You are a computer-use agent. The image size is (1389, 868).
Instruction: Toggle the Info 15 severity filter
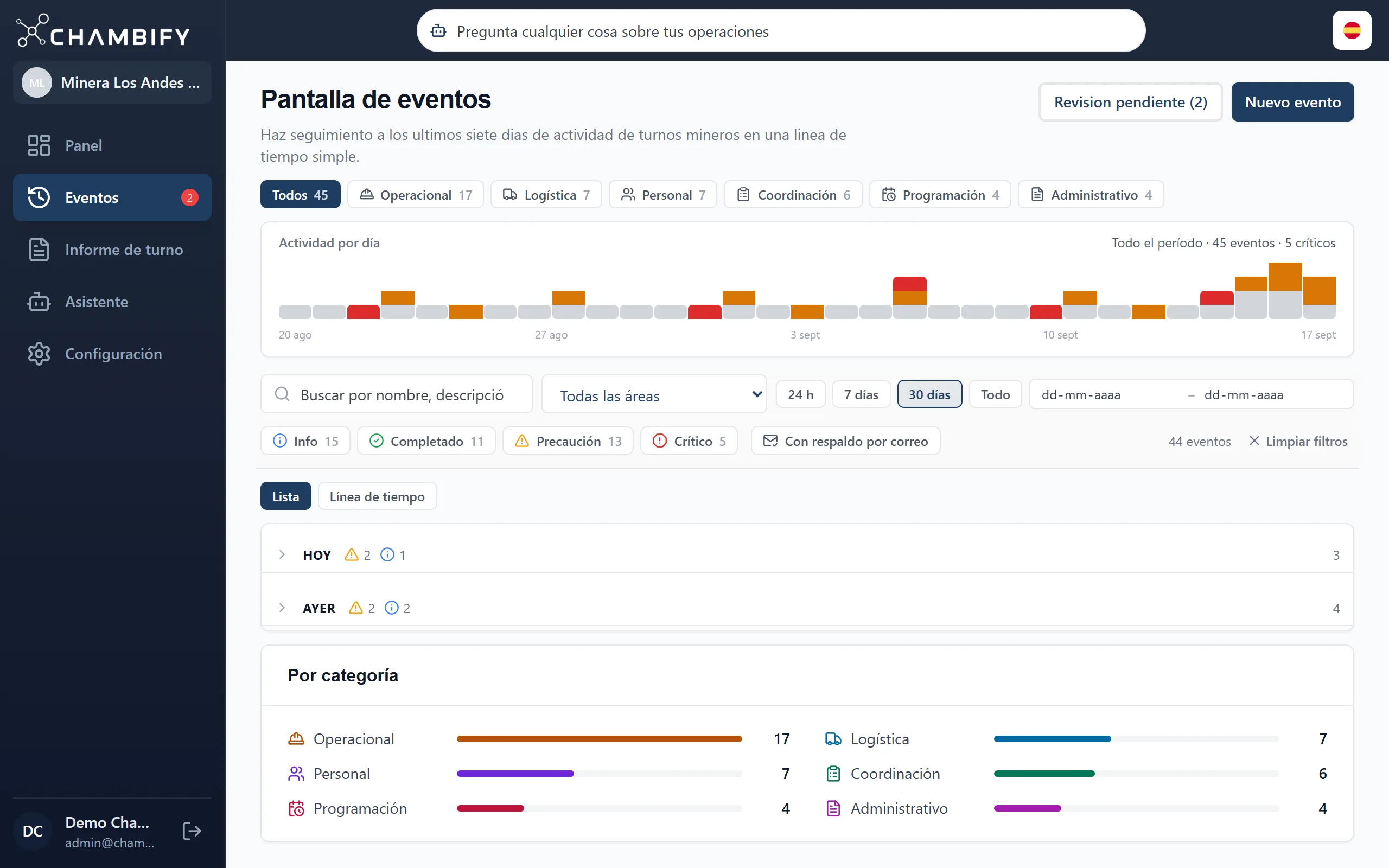[x=305, y=441]
